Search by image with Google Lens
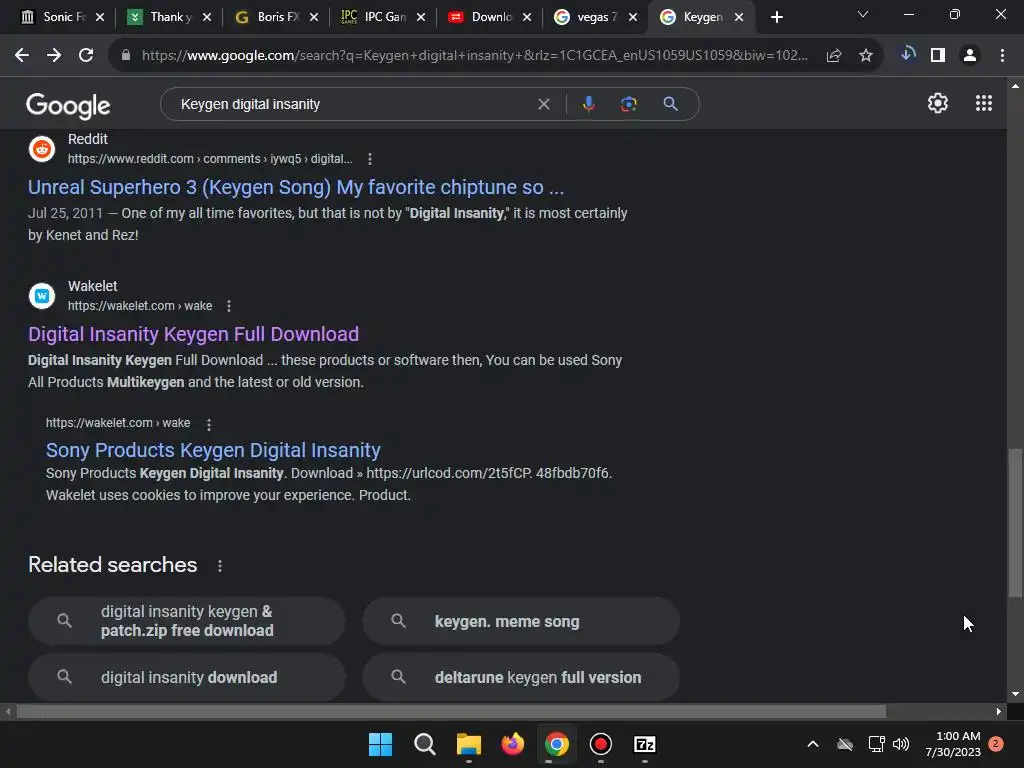 [x=628, y=104]
